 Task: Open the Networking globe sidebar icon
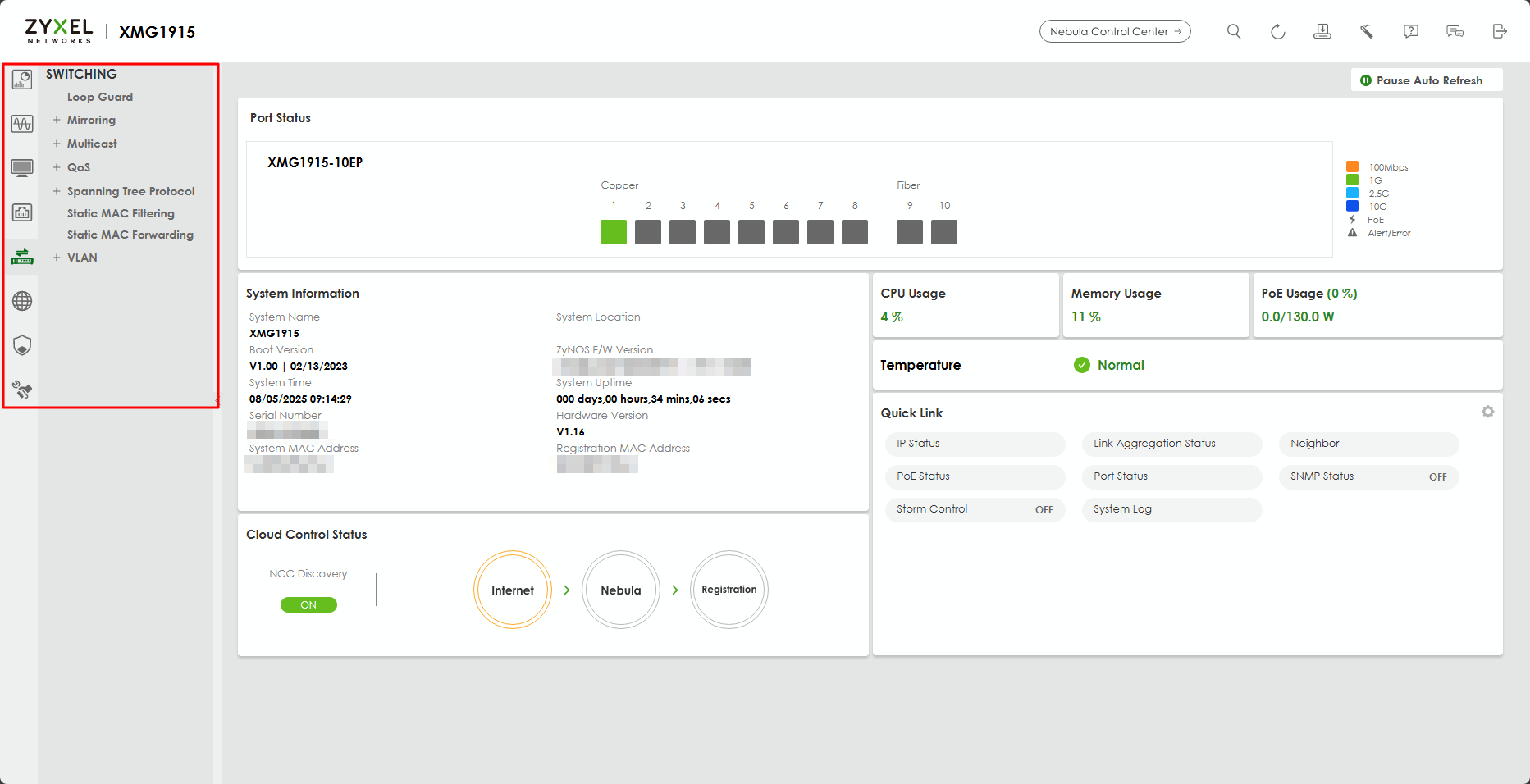tap(22, 301)
